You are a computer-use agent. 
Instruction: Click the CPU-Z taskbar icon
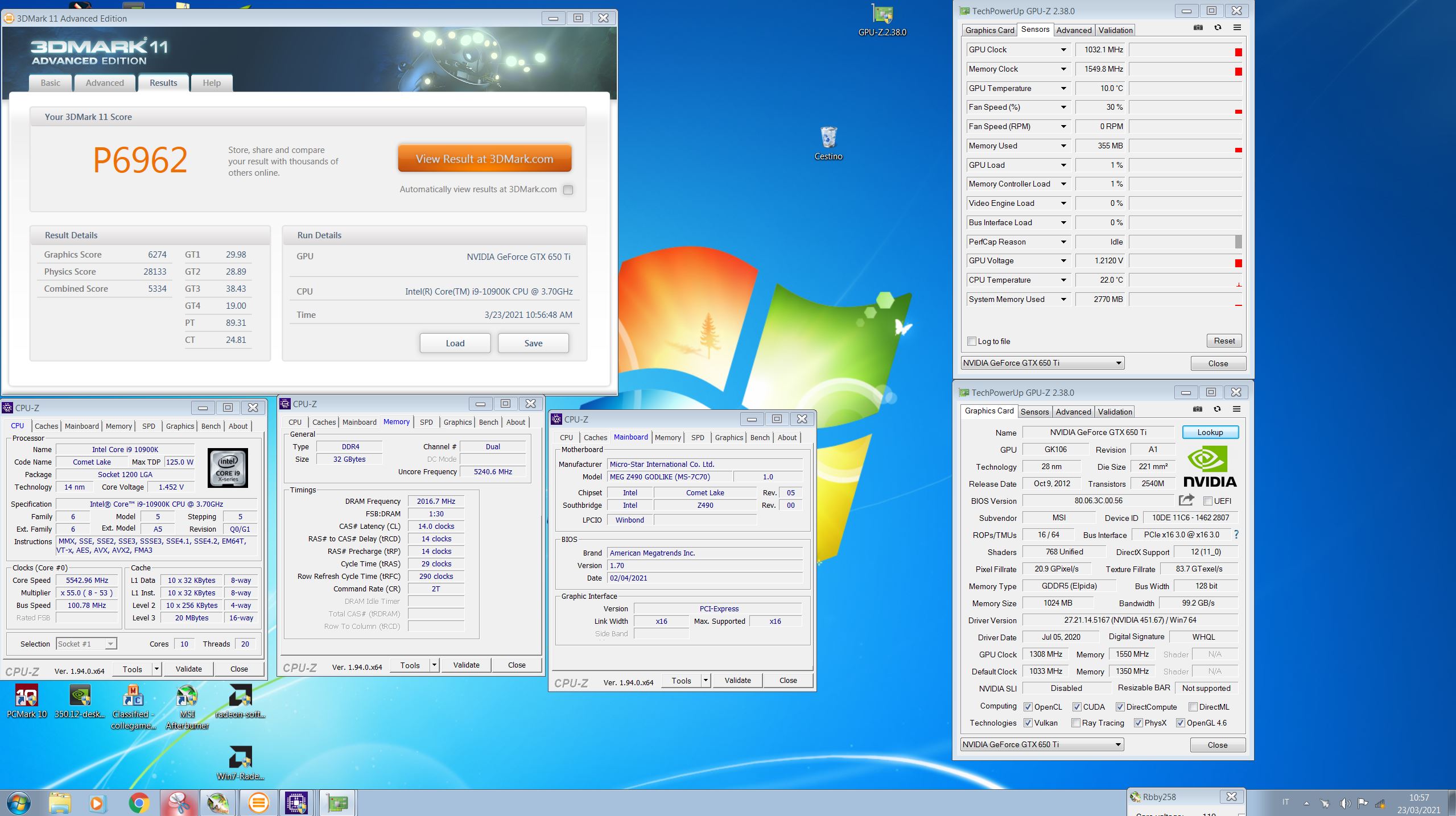click(x=297, y=803)
